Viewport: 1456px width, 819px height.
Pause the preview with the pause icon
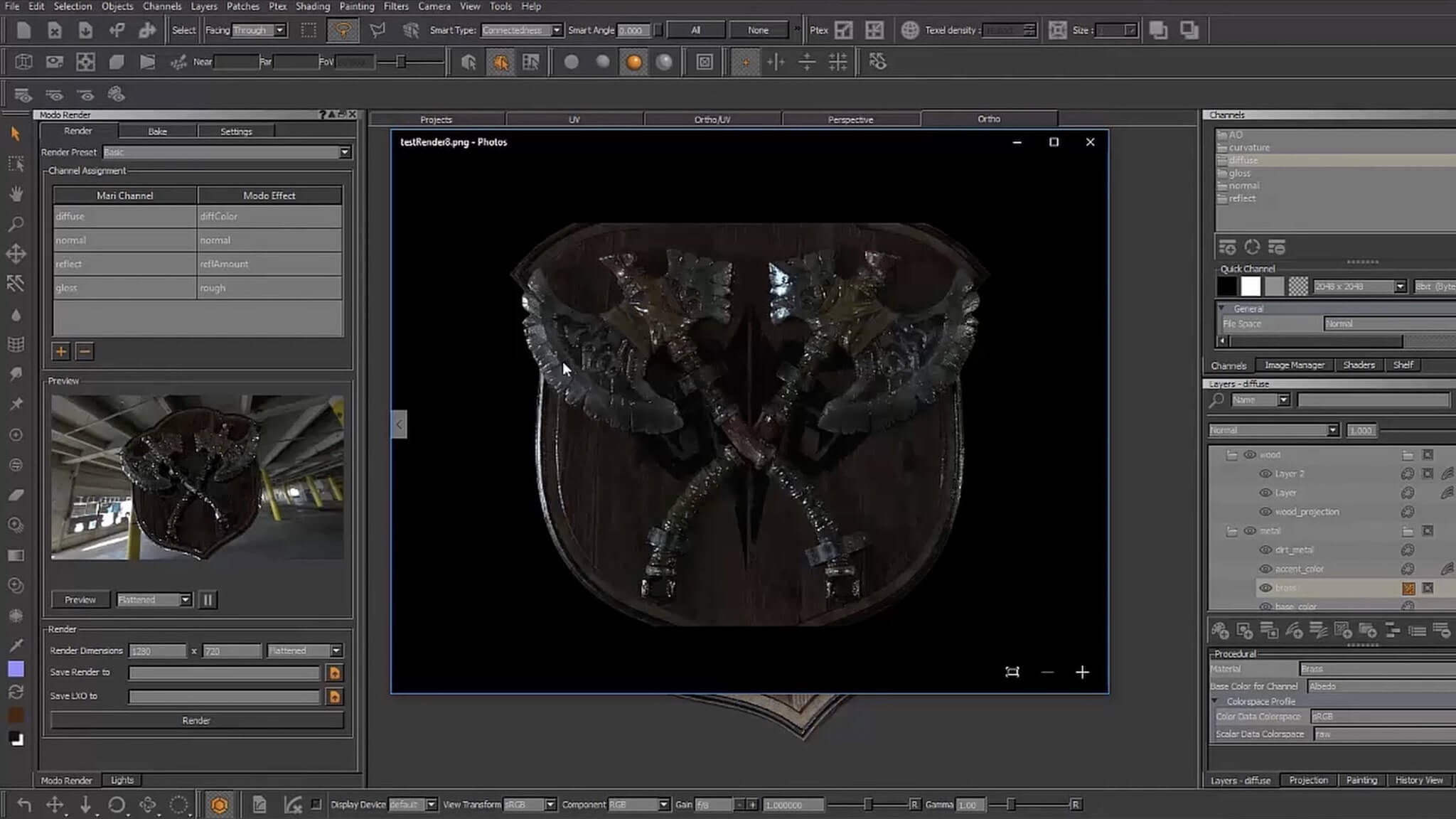point(208,600)
